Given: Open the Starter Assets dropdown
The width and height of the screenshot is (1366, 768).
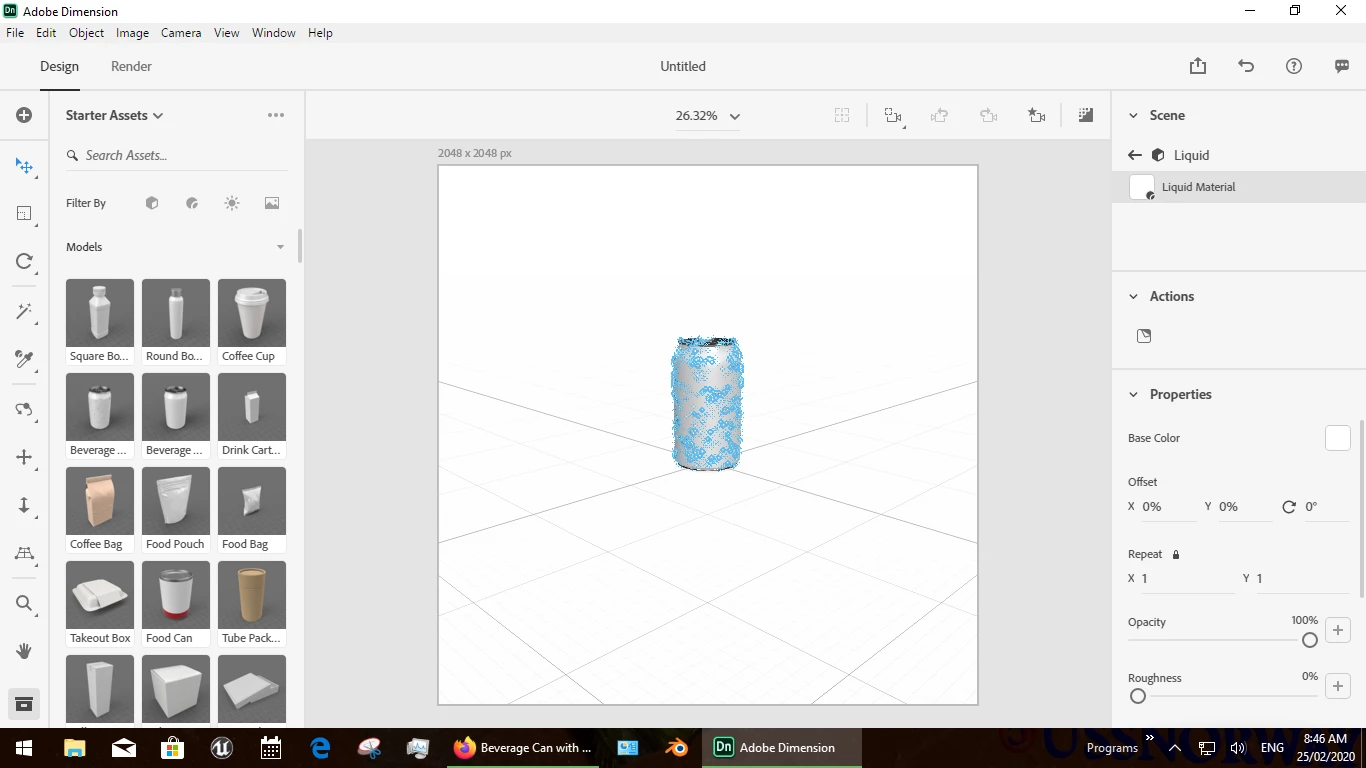Looking at the screenshot, I should pos(114,115).
